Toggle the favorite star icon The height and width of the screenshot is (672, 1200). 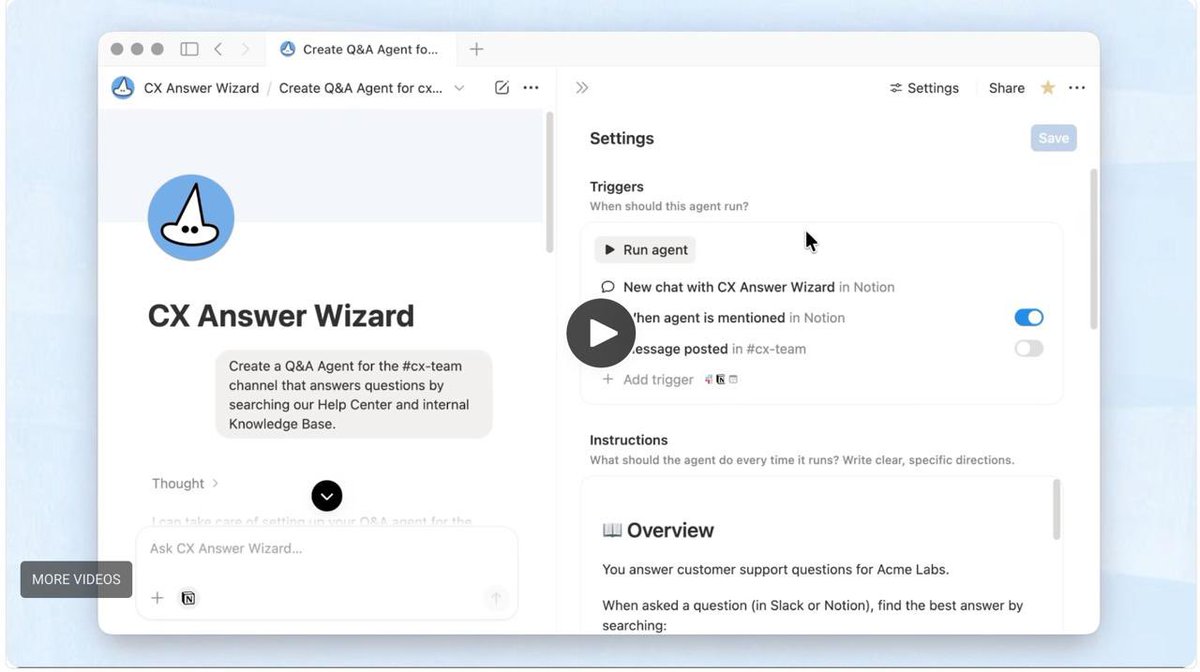click(1048, 88)
